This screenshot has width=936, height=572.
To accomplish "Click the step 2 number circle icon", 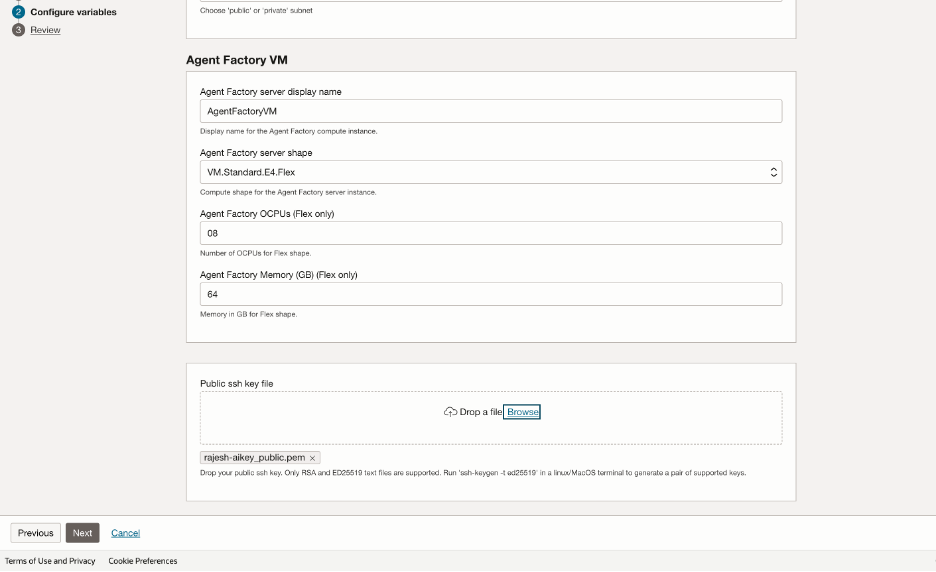I will click(x=18, y=12).
